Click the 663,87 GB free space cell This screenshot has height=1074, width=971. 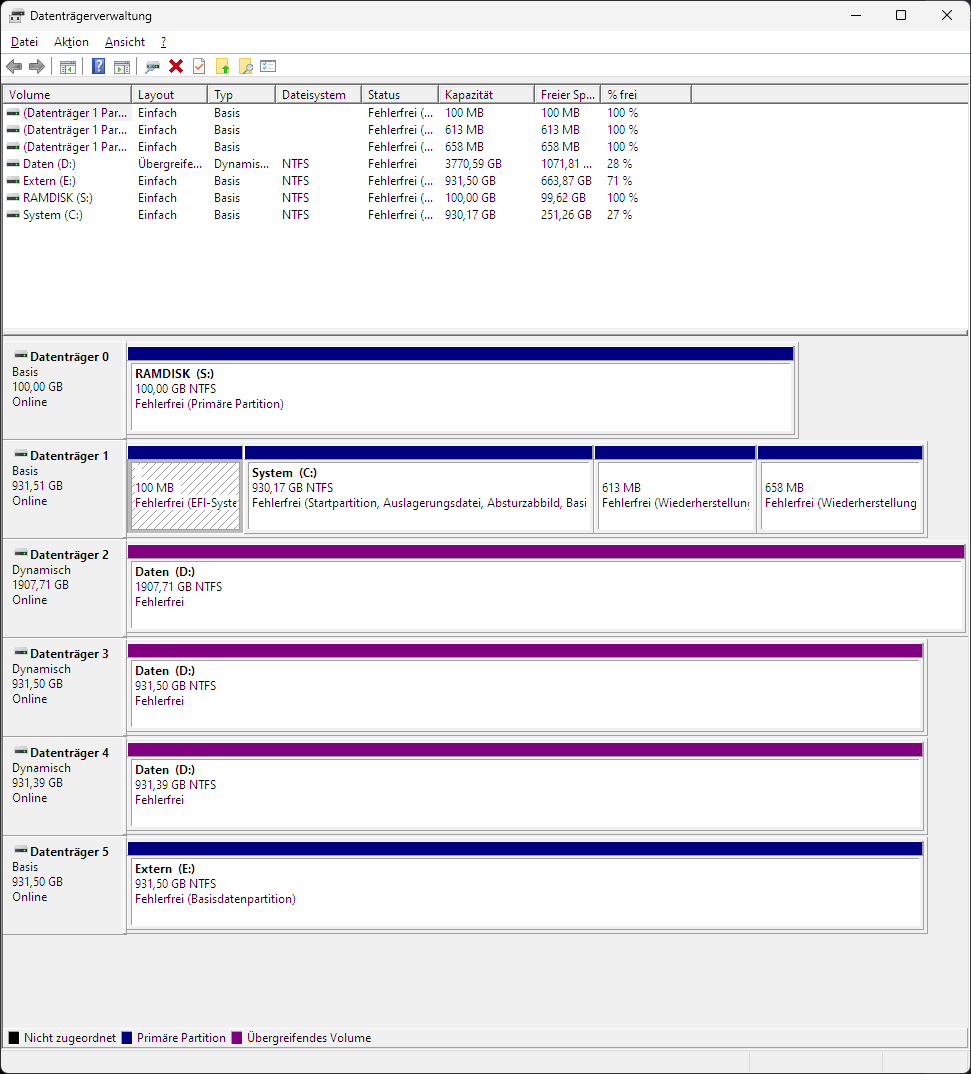point(566,181)
